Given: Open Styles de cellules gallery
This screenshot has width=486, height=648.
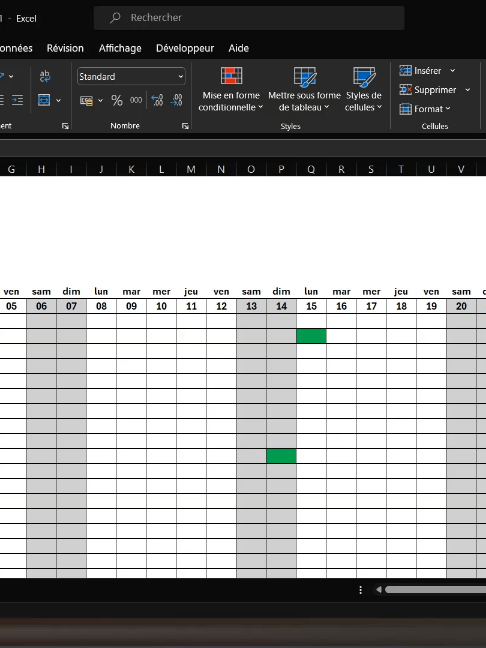Looking at the screenshot, I should [x=364, y=89].
